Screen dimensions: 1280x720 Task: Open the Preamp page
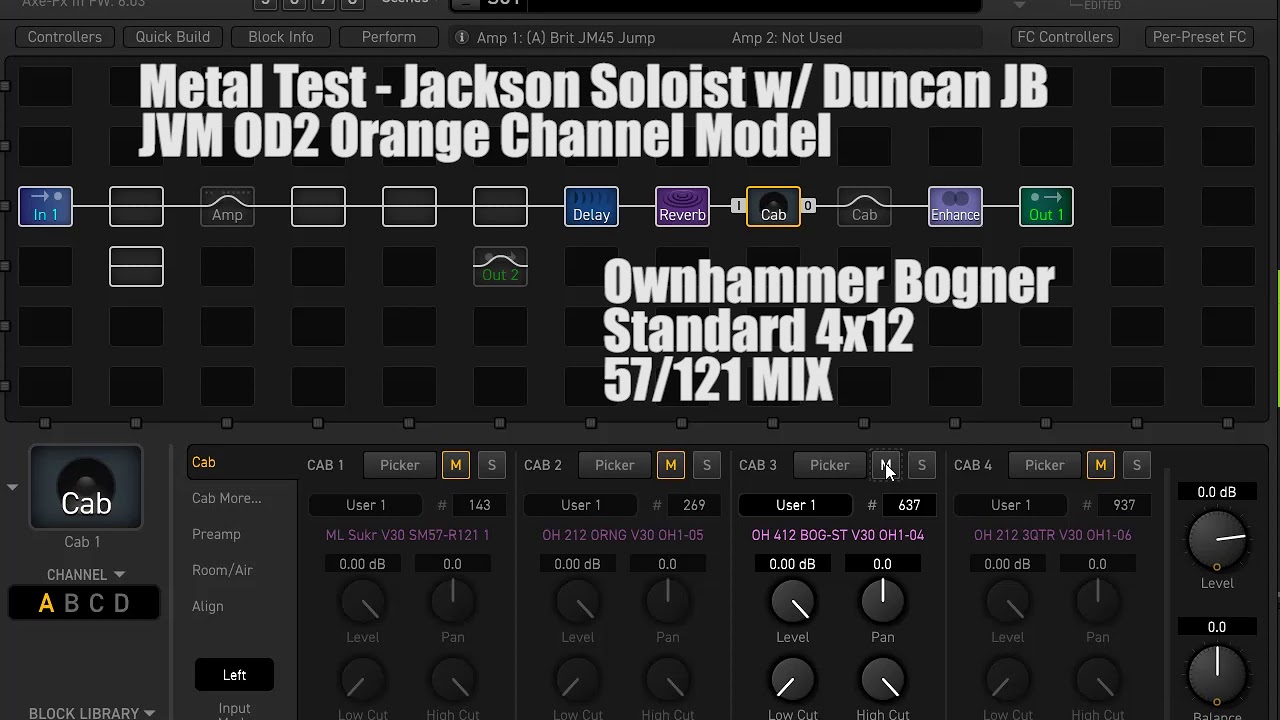coord(216,534)
